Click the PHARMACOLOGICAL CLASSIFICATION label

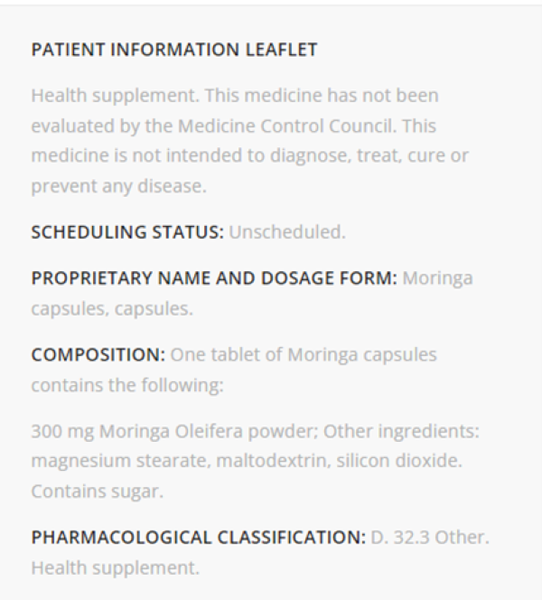point(198,537)
